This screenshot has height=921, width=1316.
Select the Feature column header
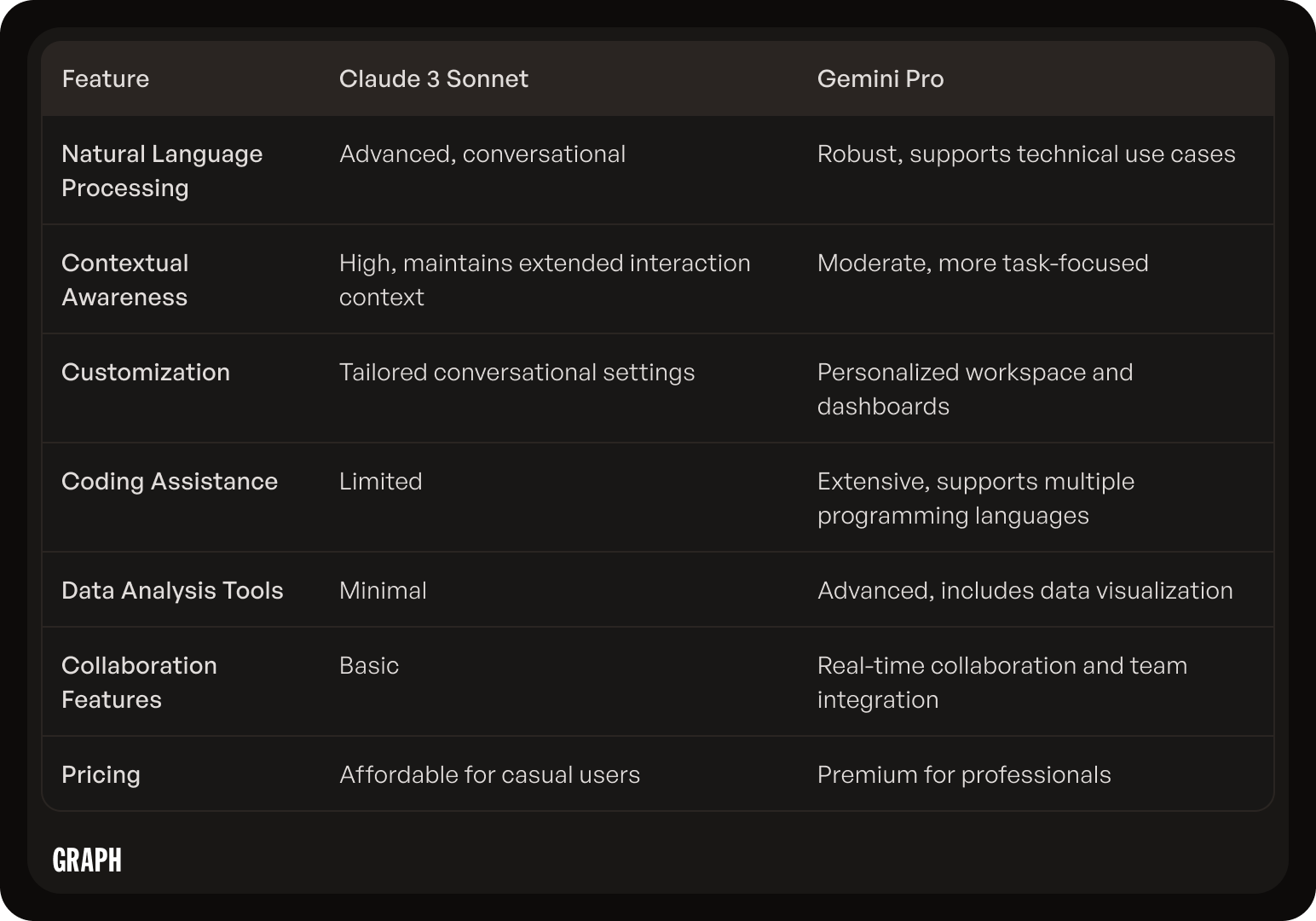[106, 78]
